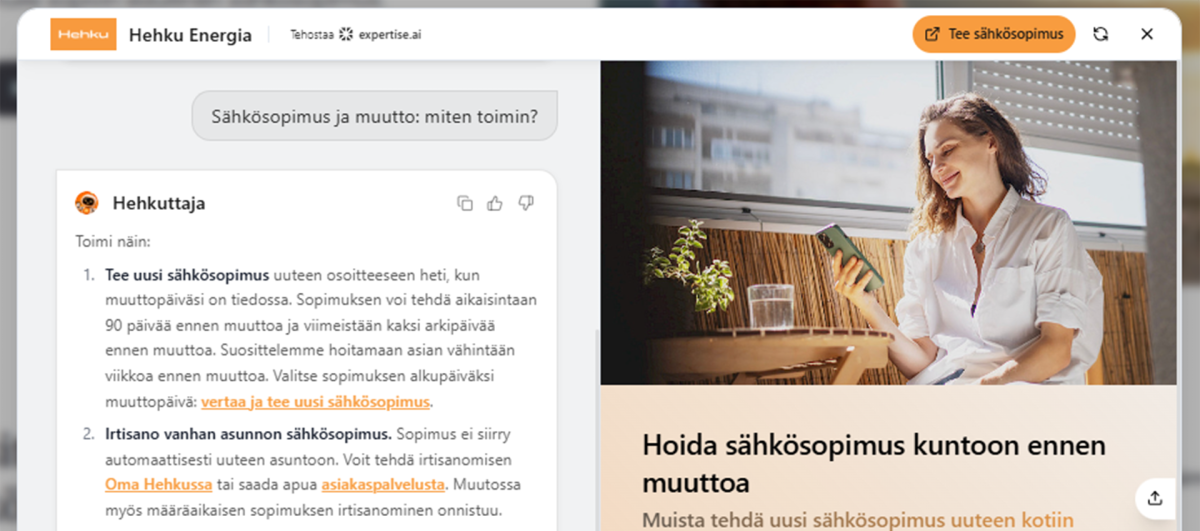
Task: Give thumbs up to the answer
Action: pos(495,203)
